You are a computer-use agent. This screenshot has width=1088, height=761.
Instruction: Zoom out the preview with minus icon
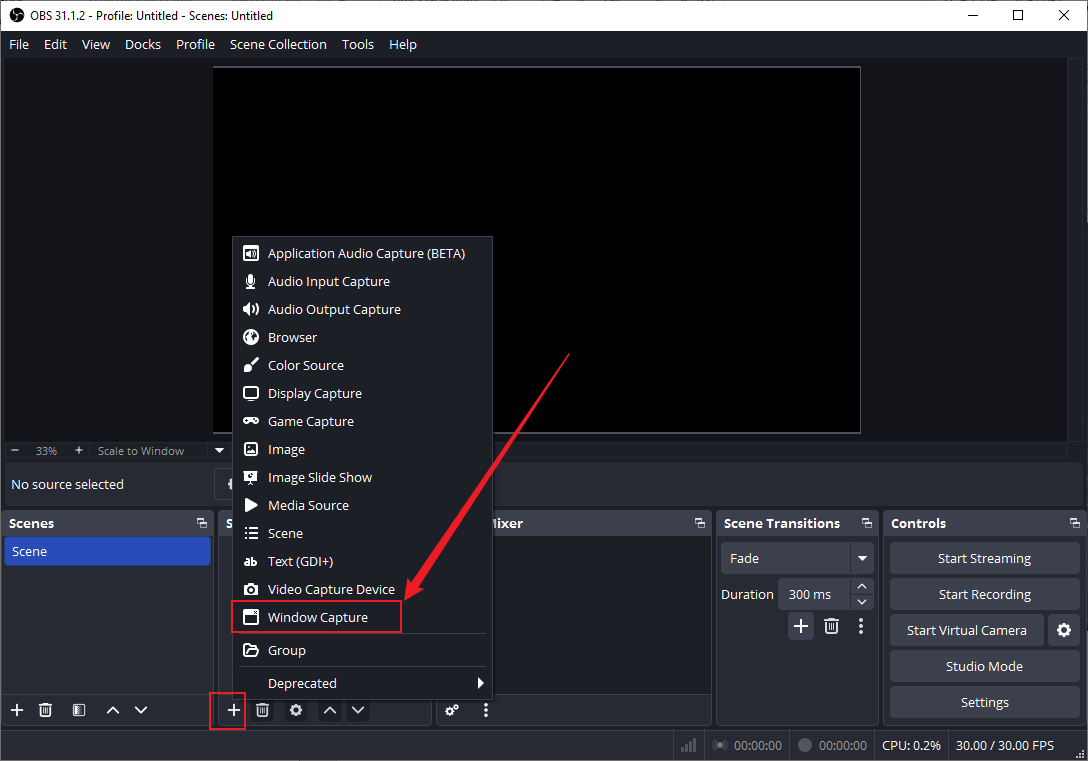[14, 450]
